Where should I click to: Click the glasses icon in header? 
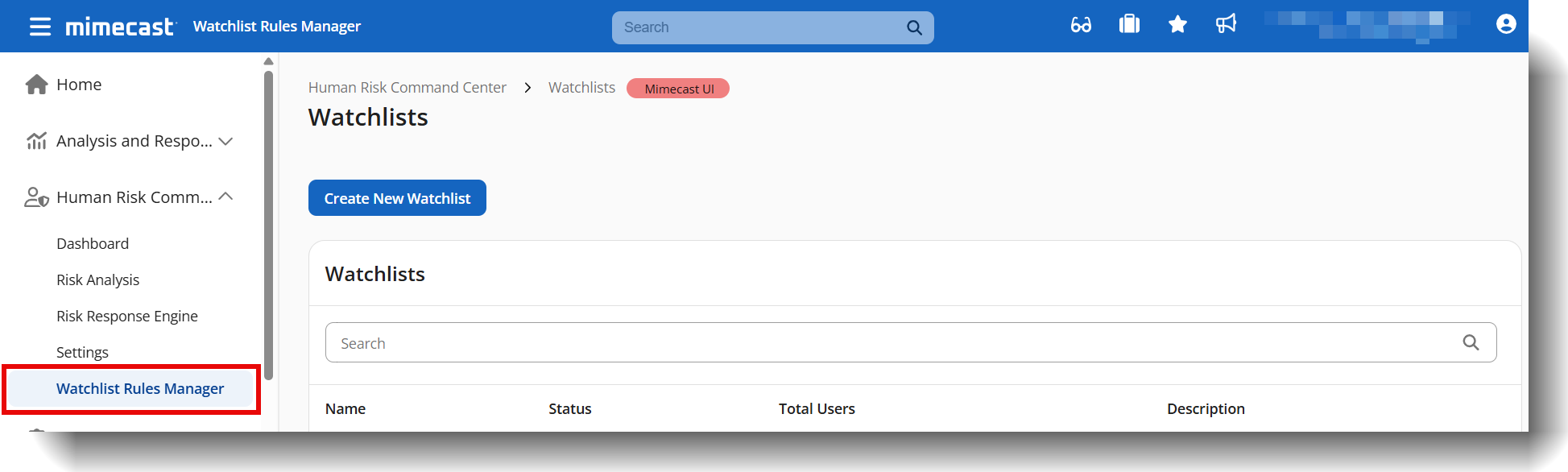1081,25
